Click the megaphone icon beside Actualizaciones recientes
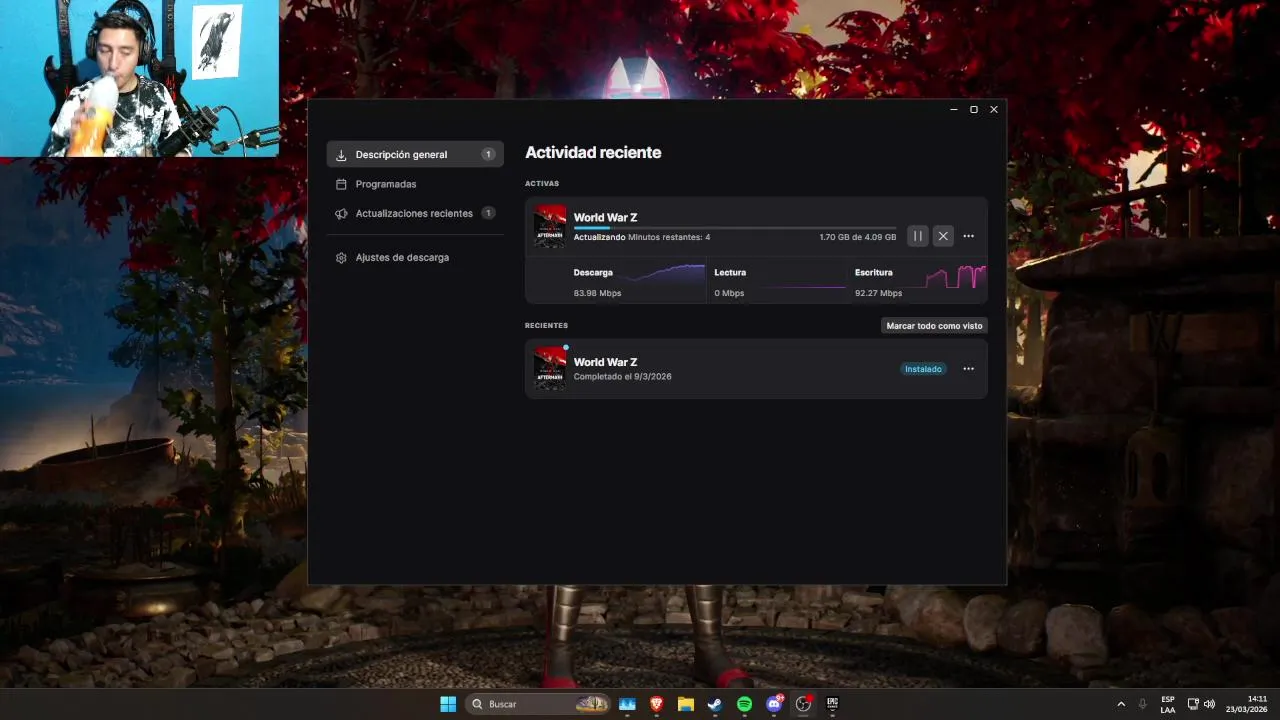1280x720 pixels. [341, 213]
